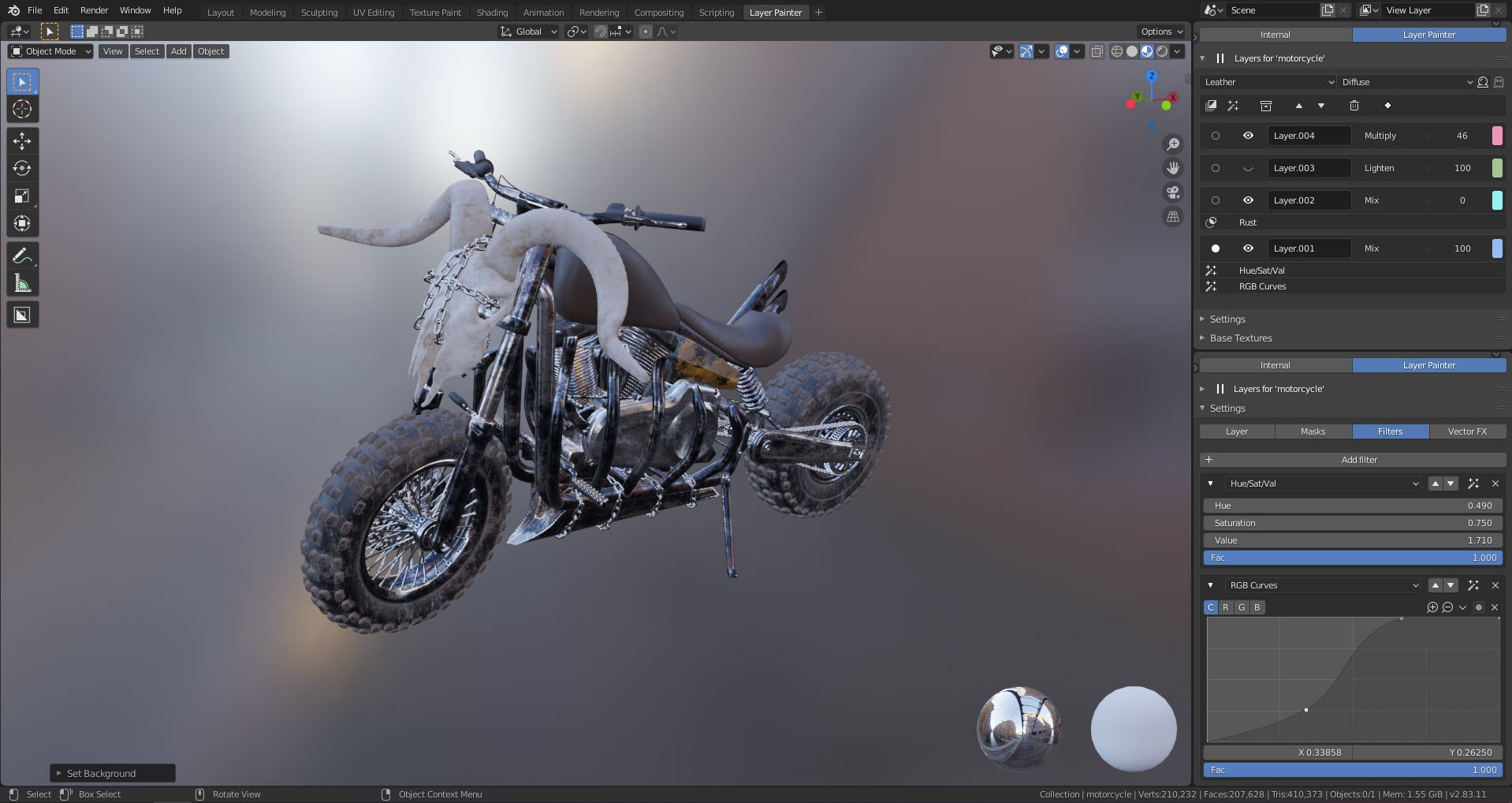Open the Leather material dropdown
1512x803 pixels.
pos(1268,82)
